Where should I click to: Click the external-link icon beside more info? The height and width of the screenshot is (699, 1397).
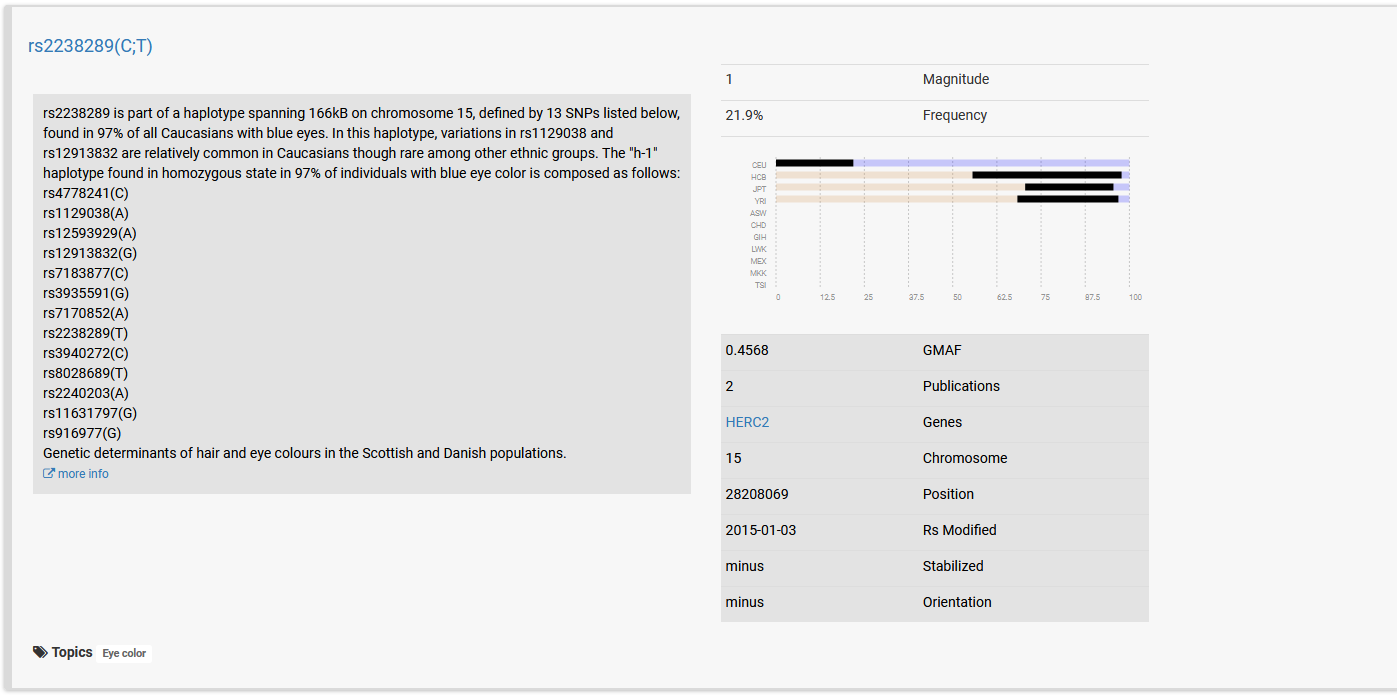coord(48,474)
